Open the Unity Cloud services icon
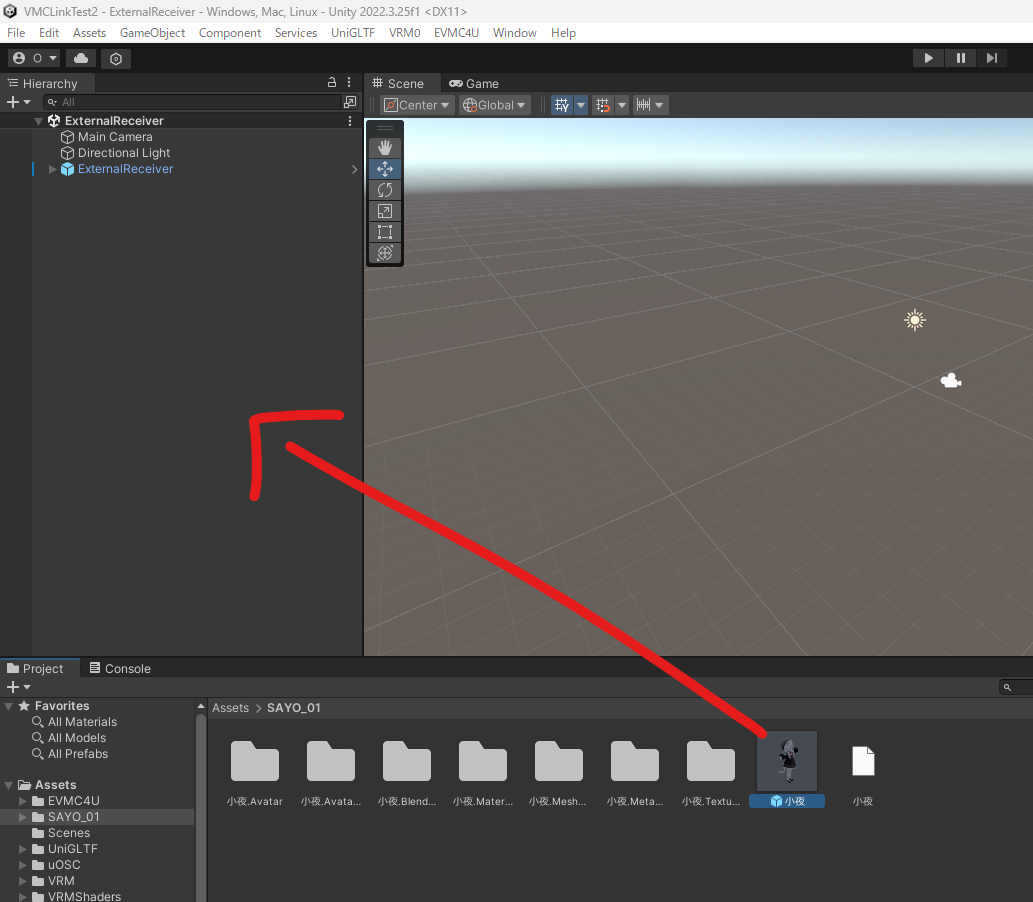Image resolution: width=1033 pixels, height=902 pixels. click(x=80, y=58)
